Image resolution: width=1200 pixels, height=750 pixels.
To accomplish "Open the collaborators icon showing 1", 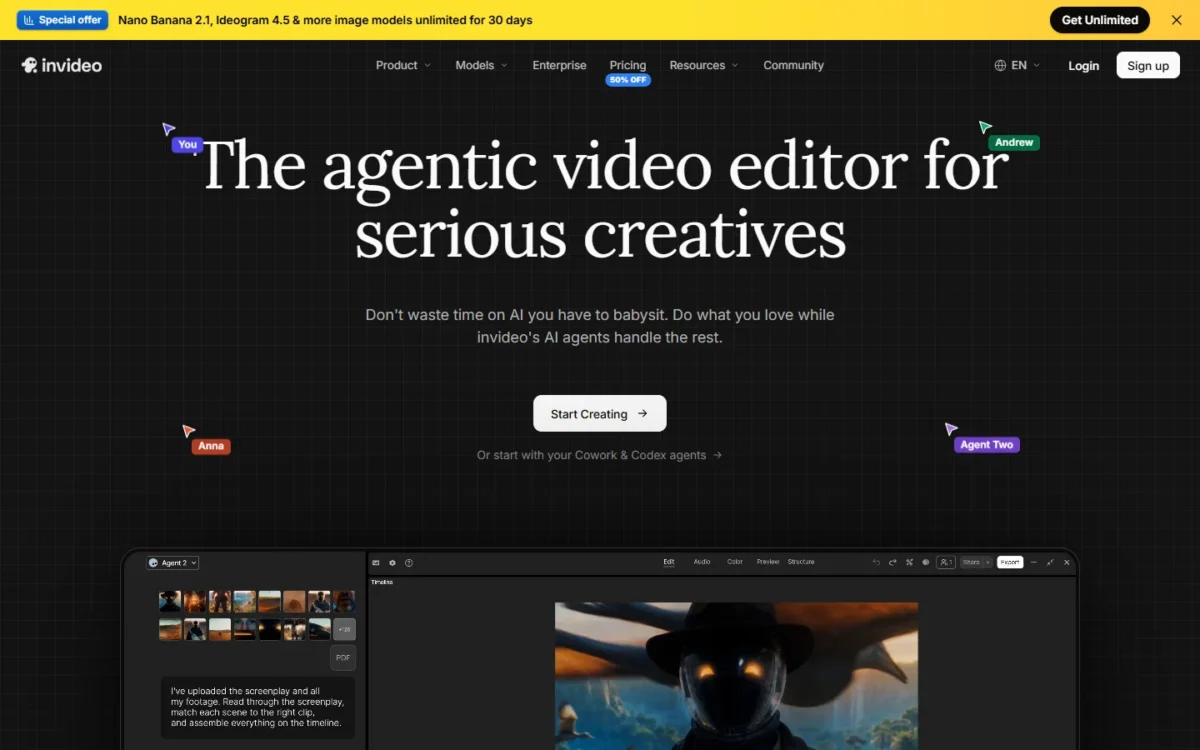I will click(x=946, y=563).
